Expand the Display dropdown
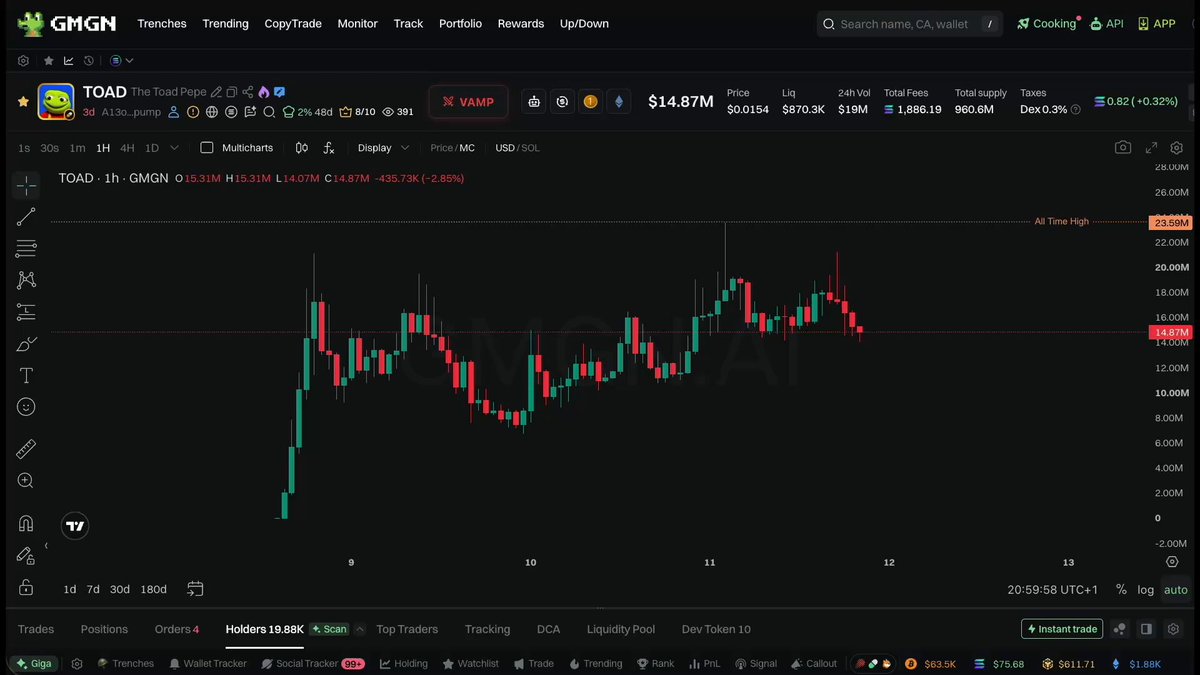This screenshot has height=675, width=1200. 384,148
